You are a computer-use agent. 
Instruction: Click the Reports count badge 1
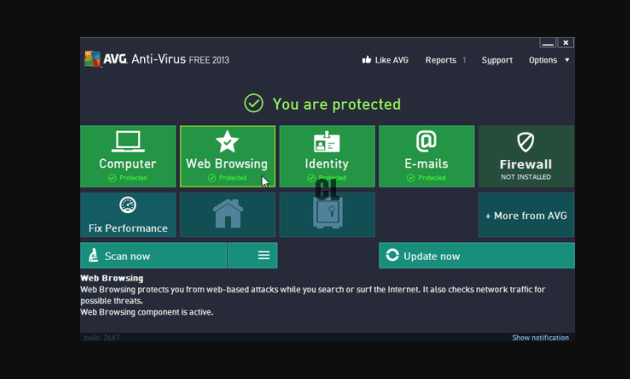click(464, 60)
